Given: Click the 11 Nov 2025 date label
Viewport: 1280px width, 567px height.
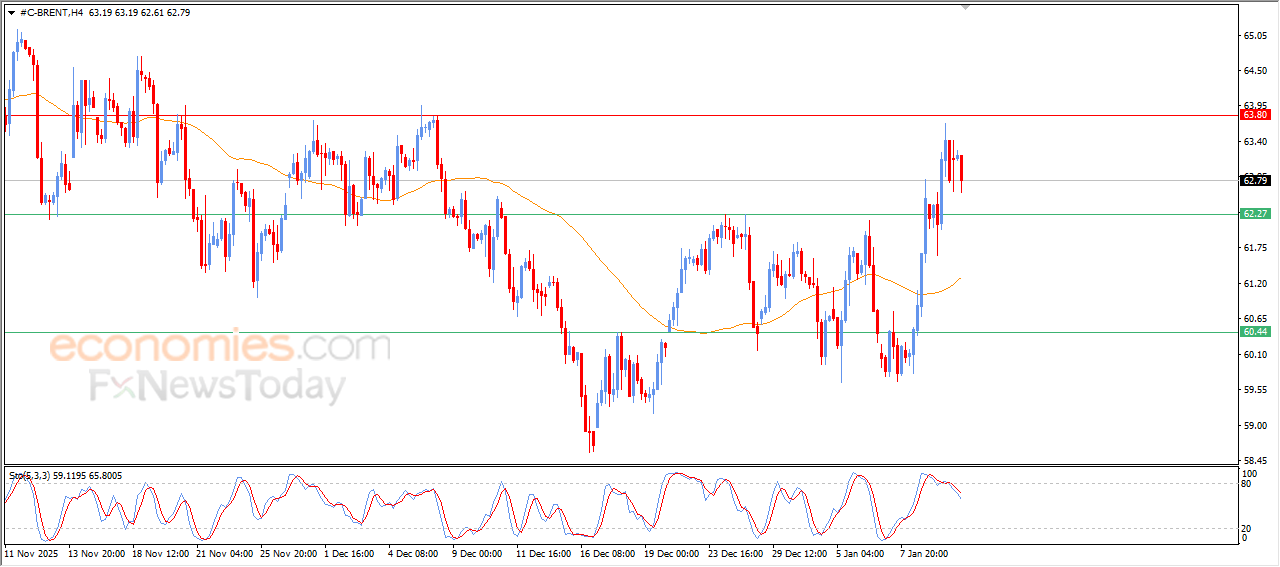Looking at the screenshot, I should [33, 552].
